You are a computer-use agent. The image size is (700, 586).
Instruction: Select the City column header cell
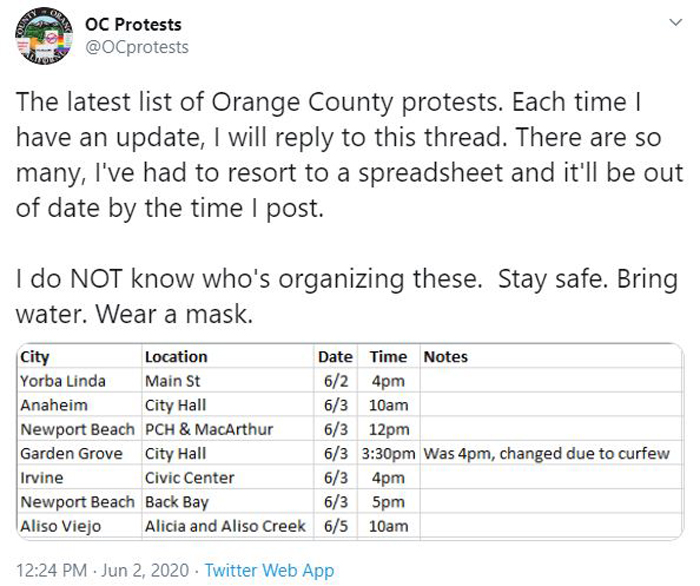pos(80,357)
